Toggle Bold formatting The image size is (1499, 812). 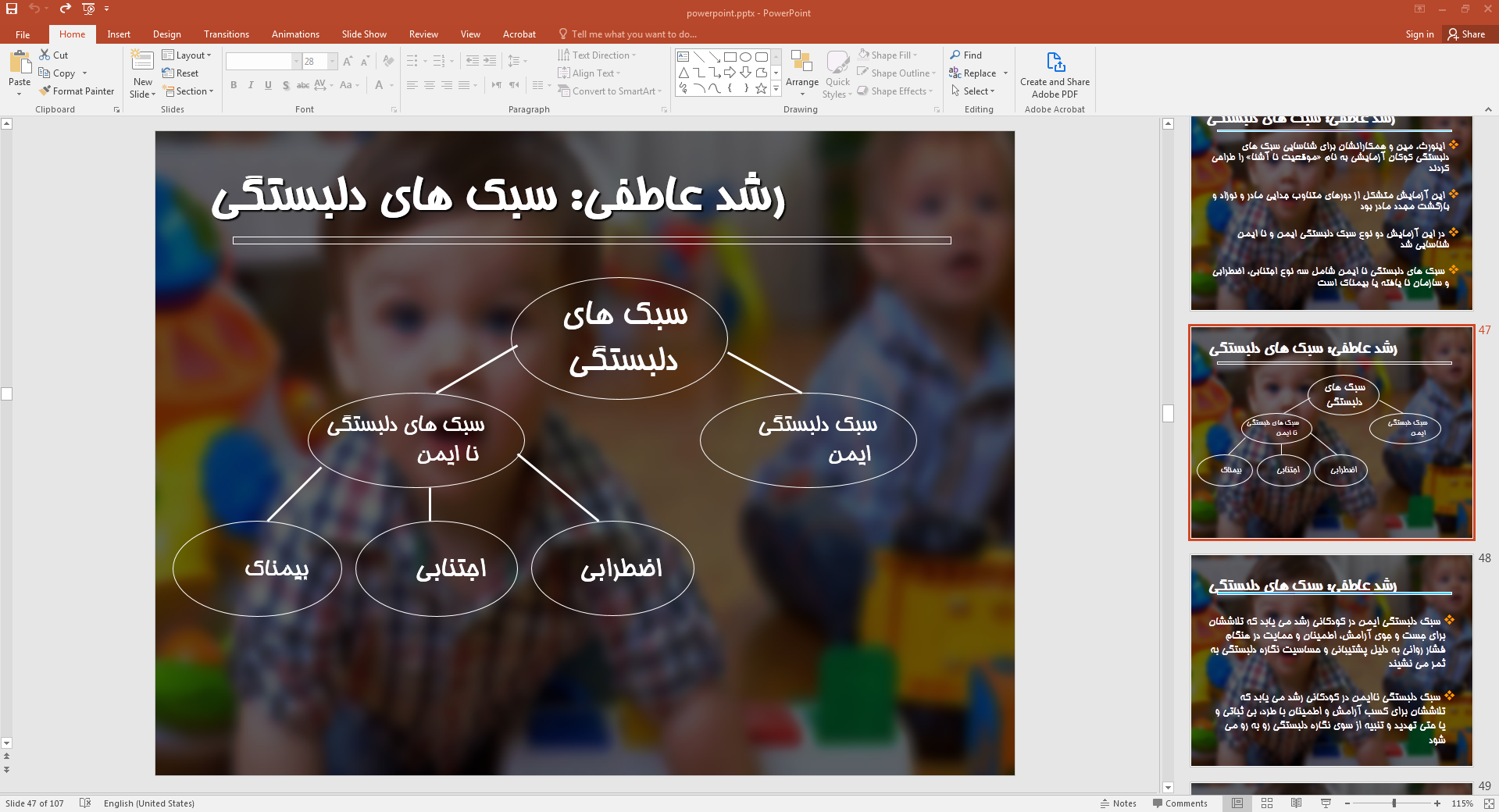[234, 85]
